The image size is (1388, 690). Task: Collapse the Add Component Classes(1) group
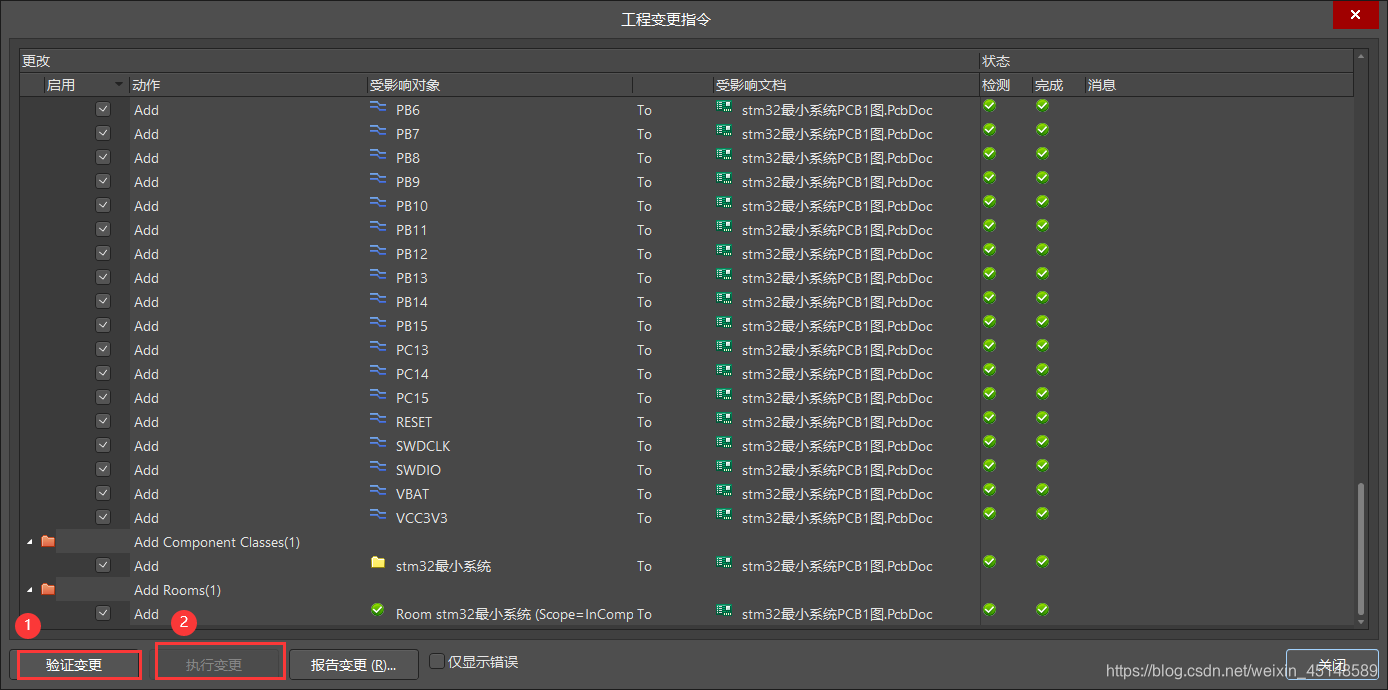(x=28, y=541)
